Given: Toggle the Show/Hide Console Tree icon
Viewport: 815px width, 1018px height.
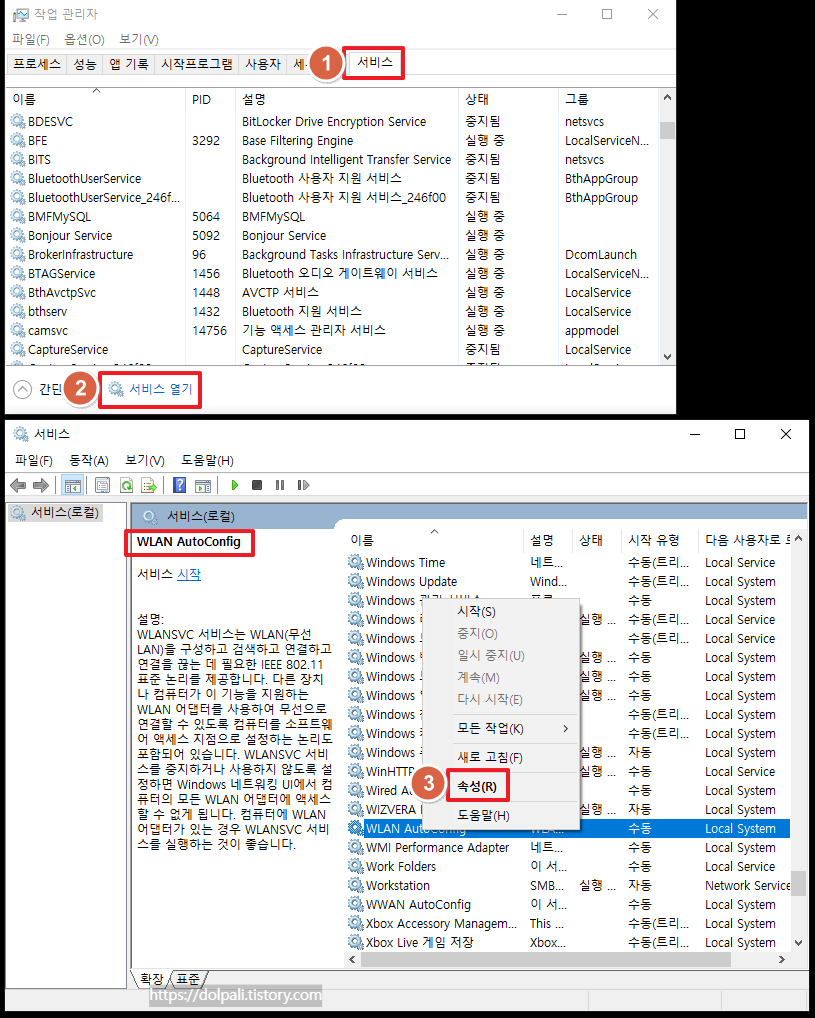Looking at the screenshot, I should click(72, 485).
